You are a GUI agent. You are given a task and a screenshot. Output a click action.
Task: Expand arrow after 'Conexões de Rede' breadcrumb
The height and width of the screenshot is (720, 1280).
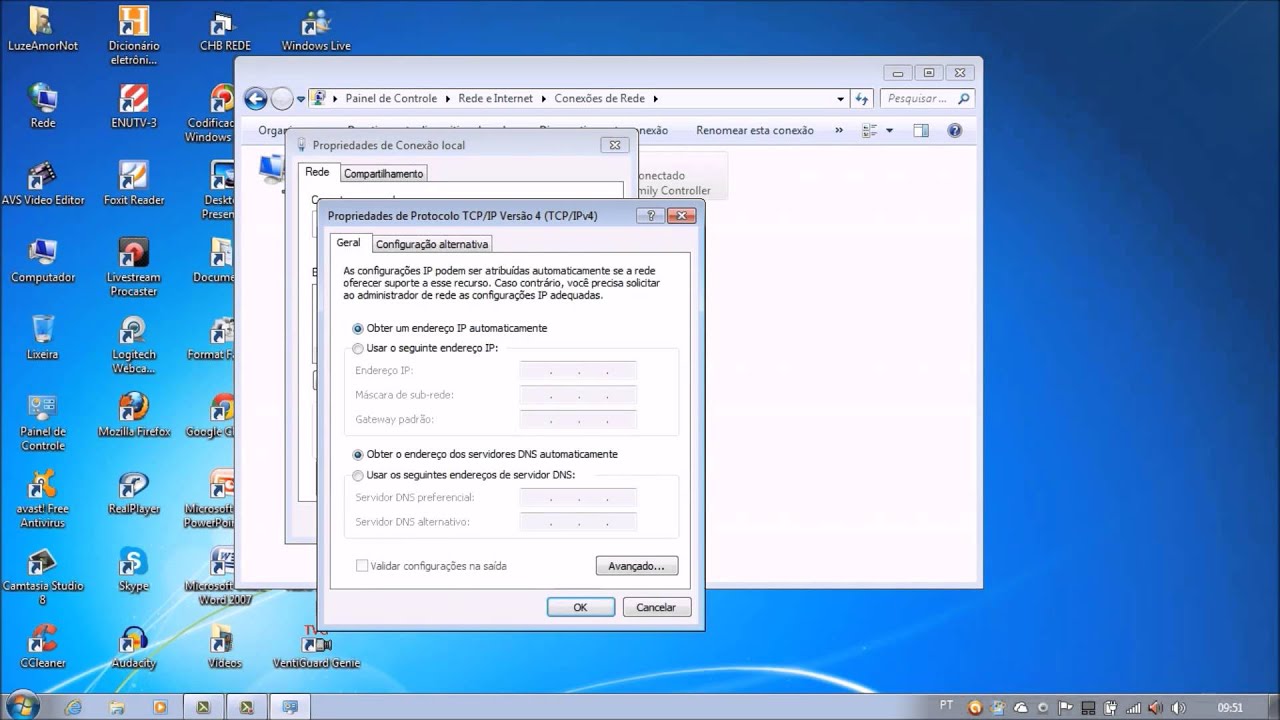655,99
